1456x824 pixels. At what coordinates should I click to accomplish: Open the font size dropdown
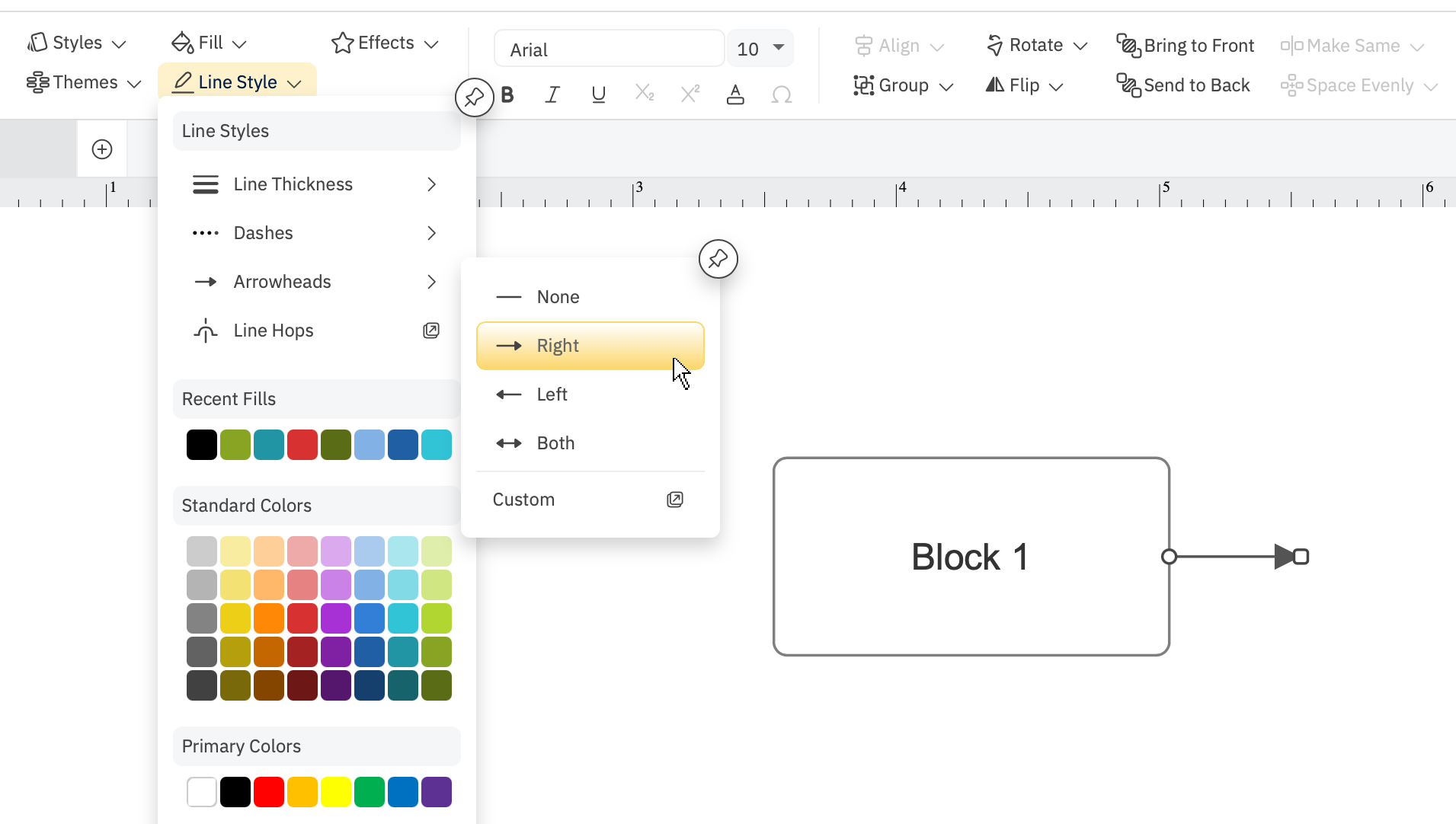click(778, 49)
